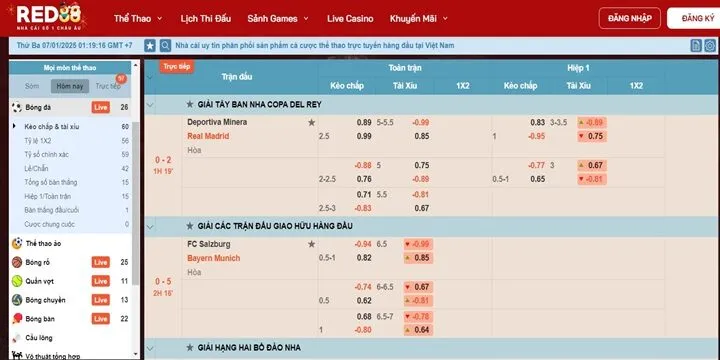Screen dimensions: 720x360
Task: Open the Khuyến Mãi dropdown menu
Action: tap(418, 19)
